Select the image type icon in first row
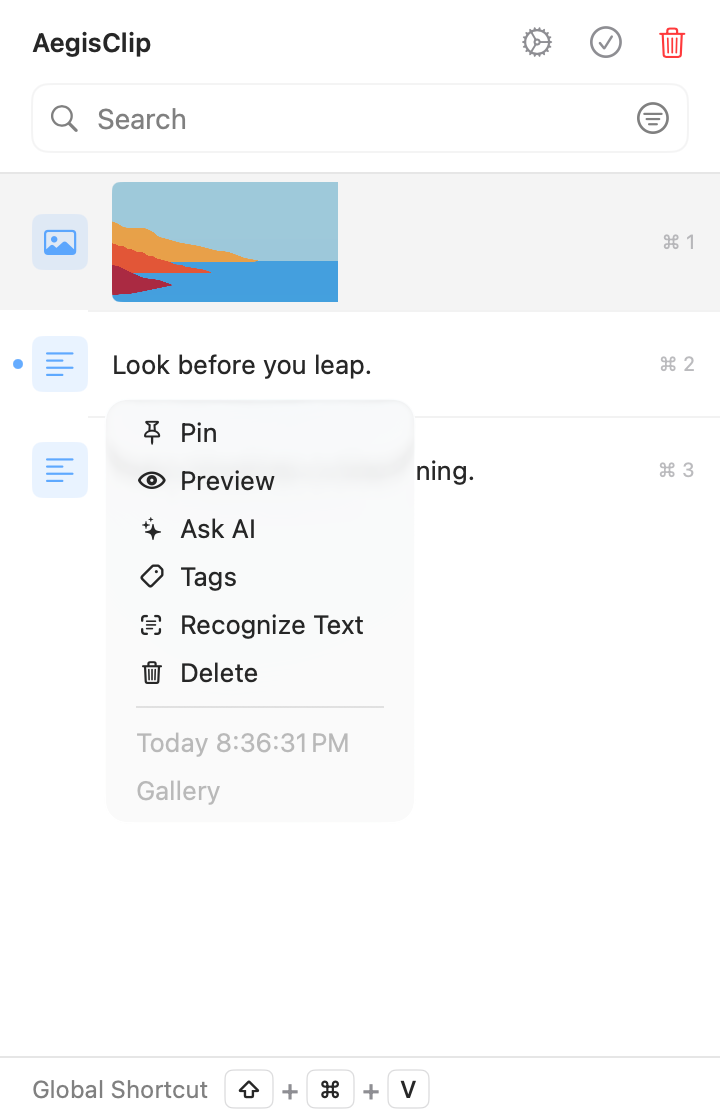 click(x=60, y=242)
